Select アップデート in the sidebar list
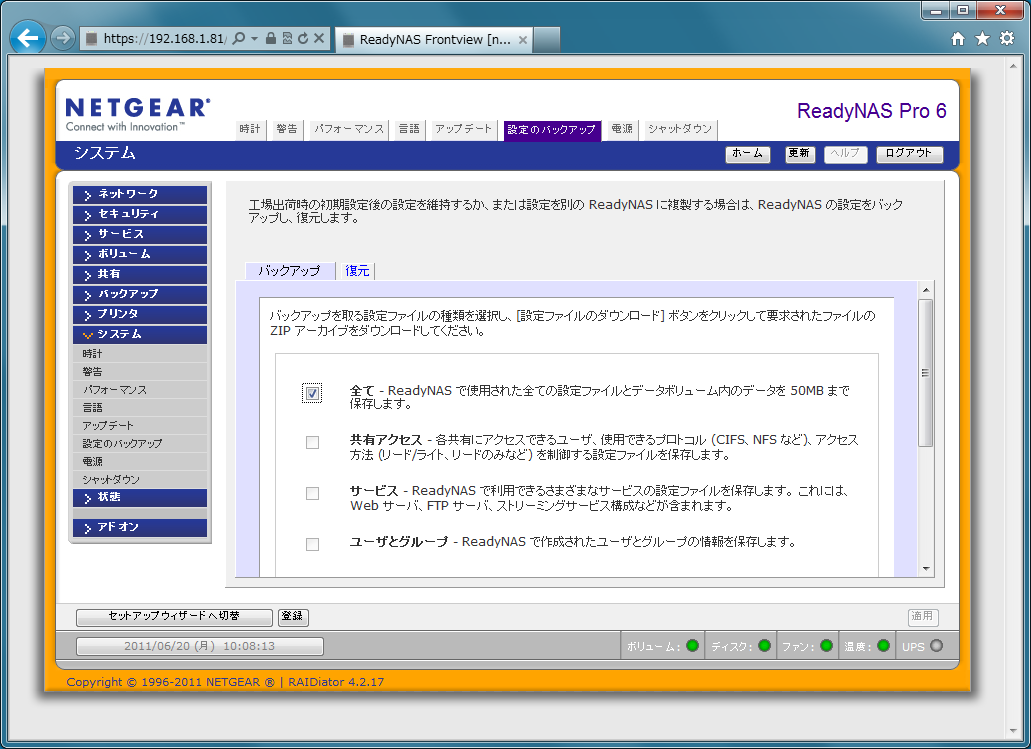 [x=108, y=425]
